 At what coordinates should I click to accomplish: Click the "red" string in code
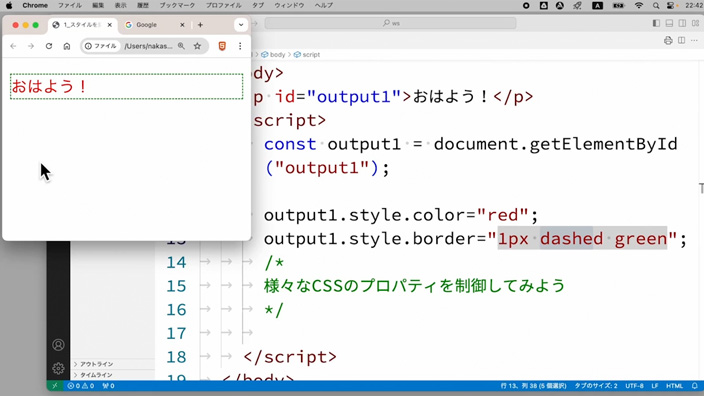pyautogui.click(x=502, y=215)
